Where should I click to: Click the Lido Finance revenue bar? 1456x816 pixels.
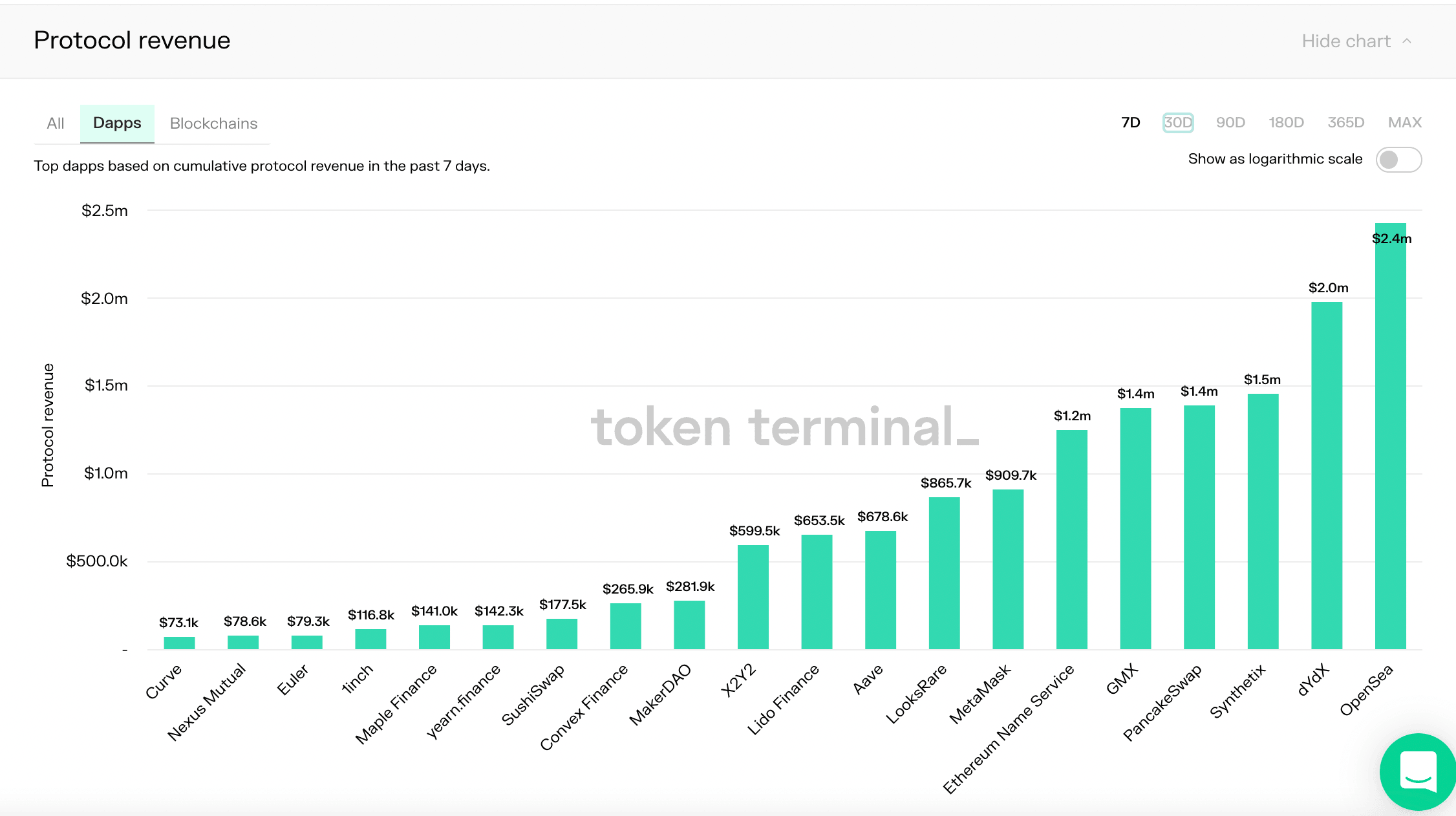tap(817, 592)
